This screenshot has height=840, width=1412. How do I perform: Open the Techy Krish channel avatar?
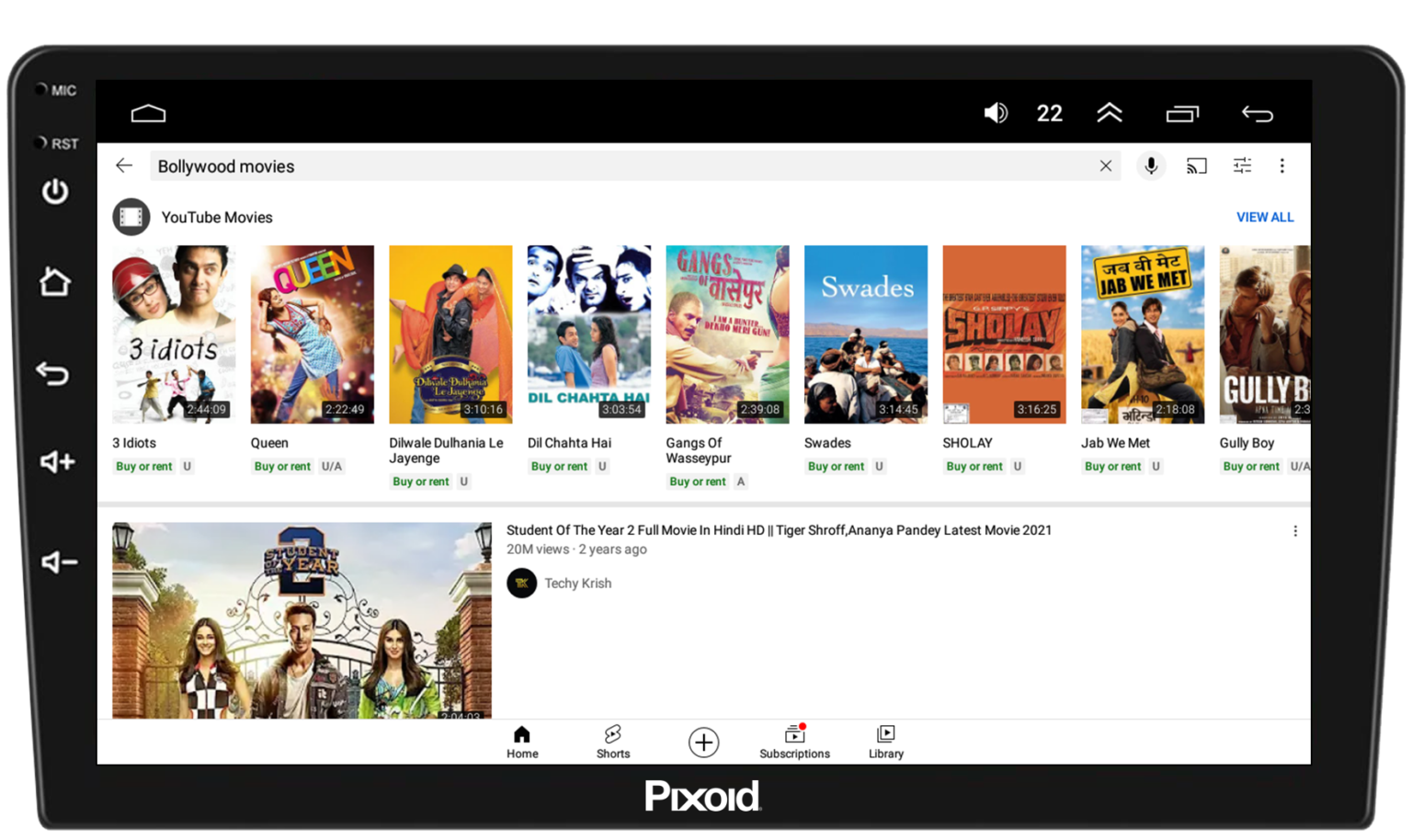[521, 583]
